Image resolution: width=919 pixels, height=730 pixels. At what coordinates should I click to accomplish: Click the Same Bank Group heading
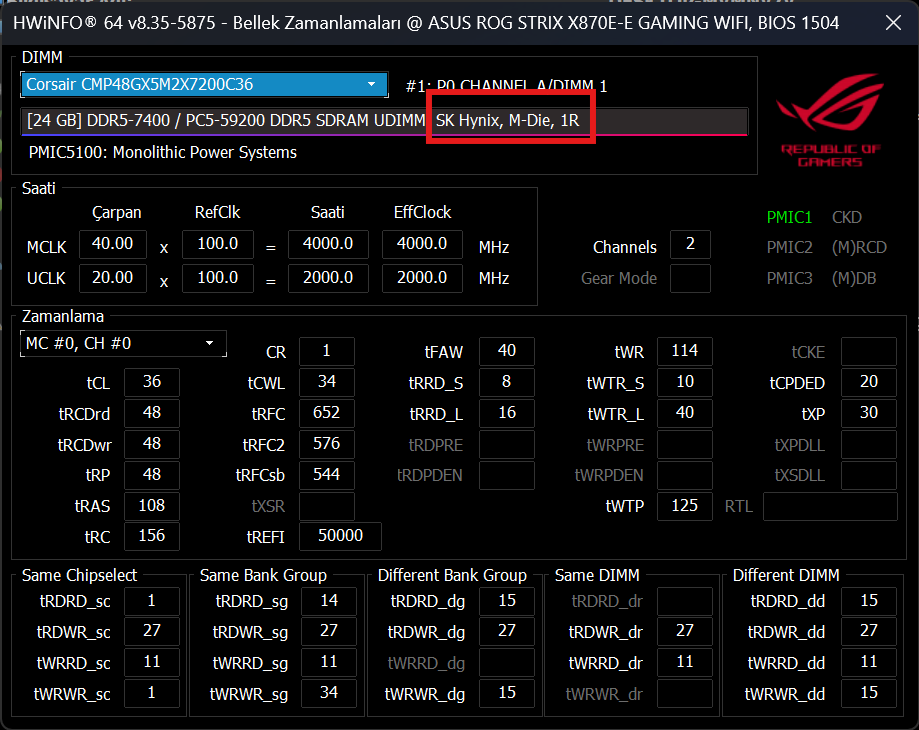263,575
